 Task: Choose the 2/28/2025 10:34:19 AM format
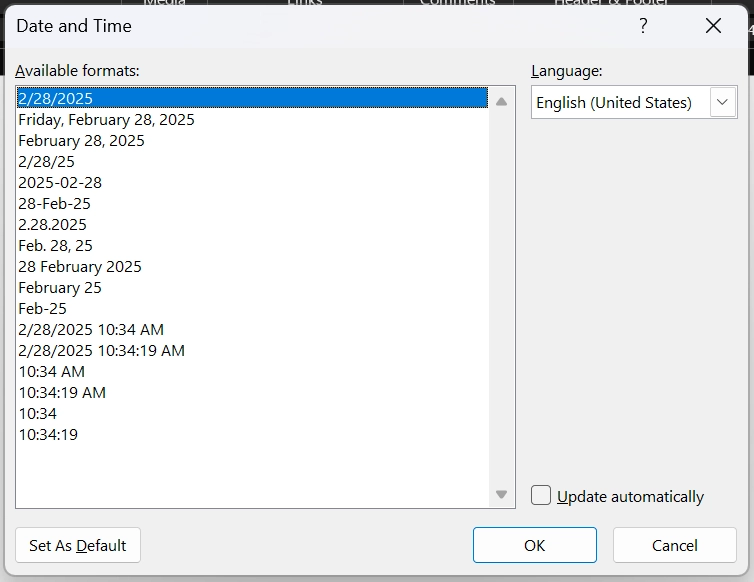pos(101,350)
